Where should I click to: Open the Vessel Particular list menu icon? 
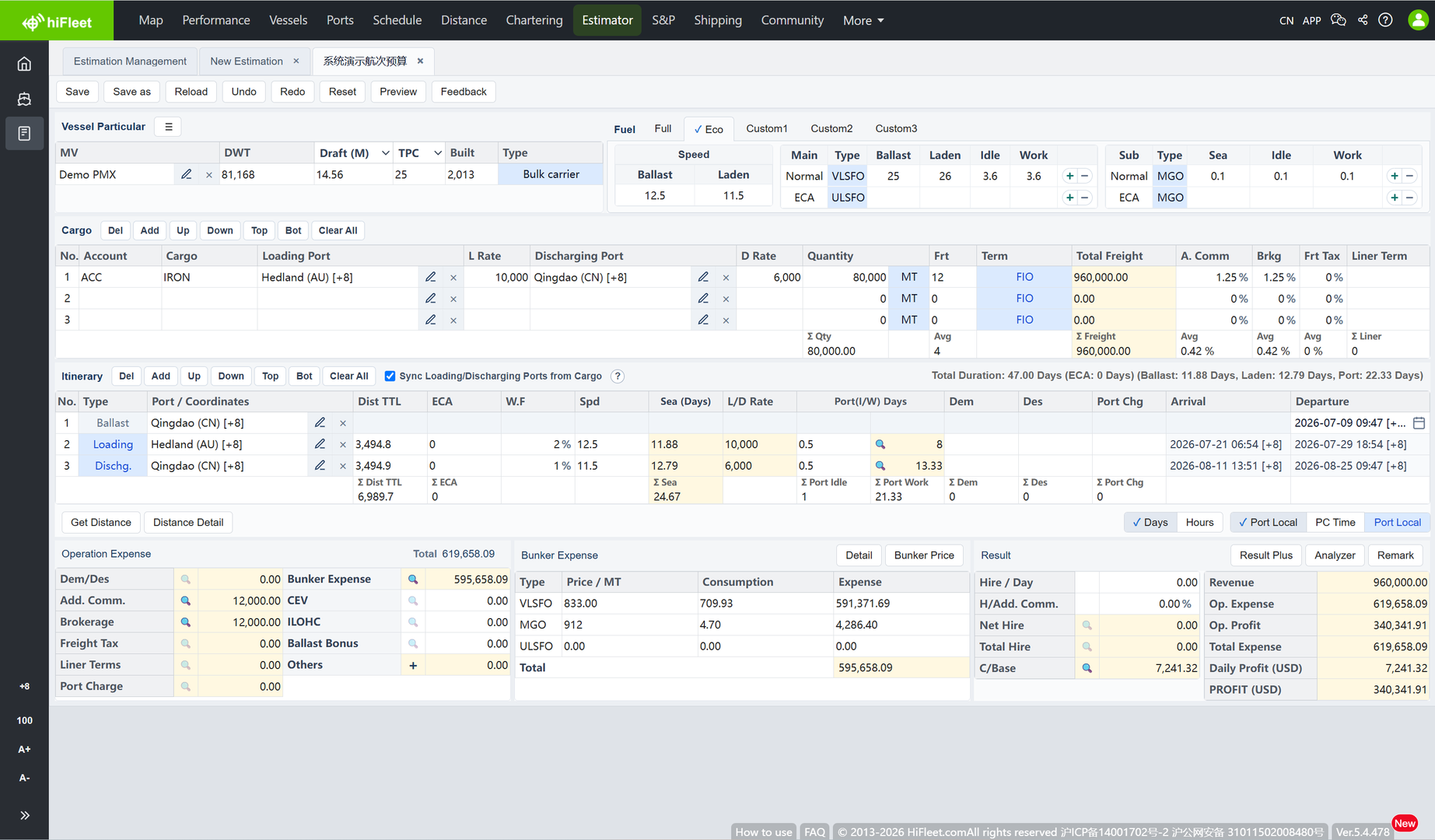168,127
